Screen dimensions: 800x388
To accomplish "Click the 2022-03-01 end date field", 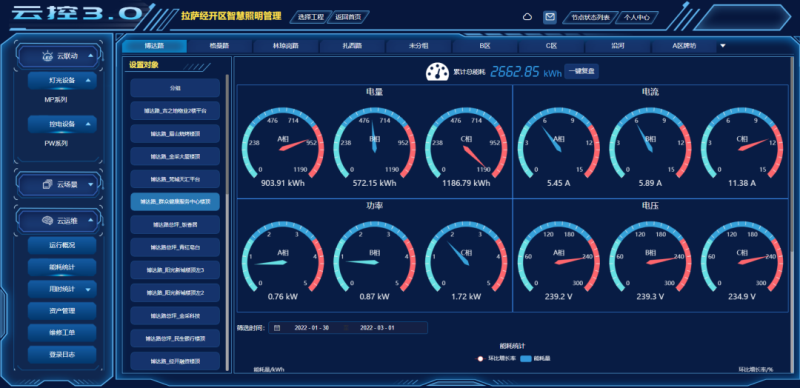I will point(377,328).
